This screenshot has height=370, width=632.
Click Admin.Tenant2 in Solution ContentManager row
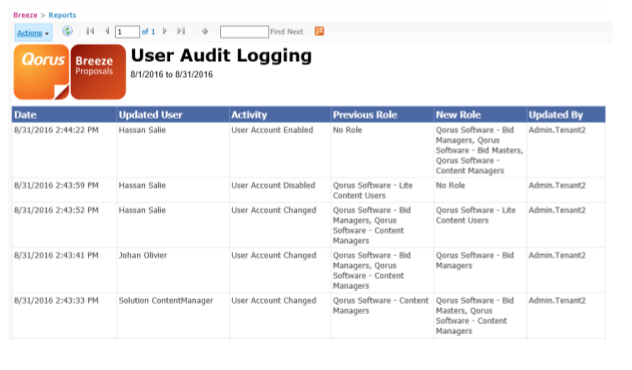557,300
